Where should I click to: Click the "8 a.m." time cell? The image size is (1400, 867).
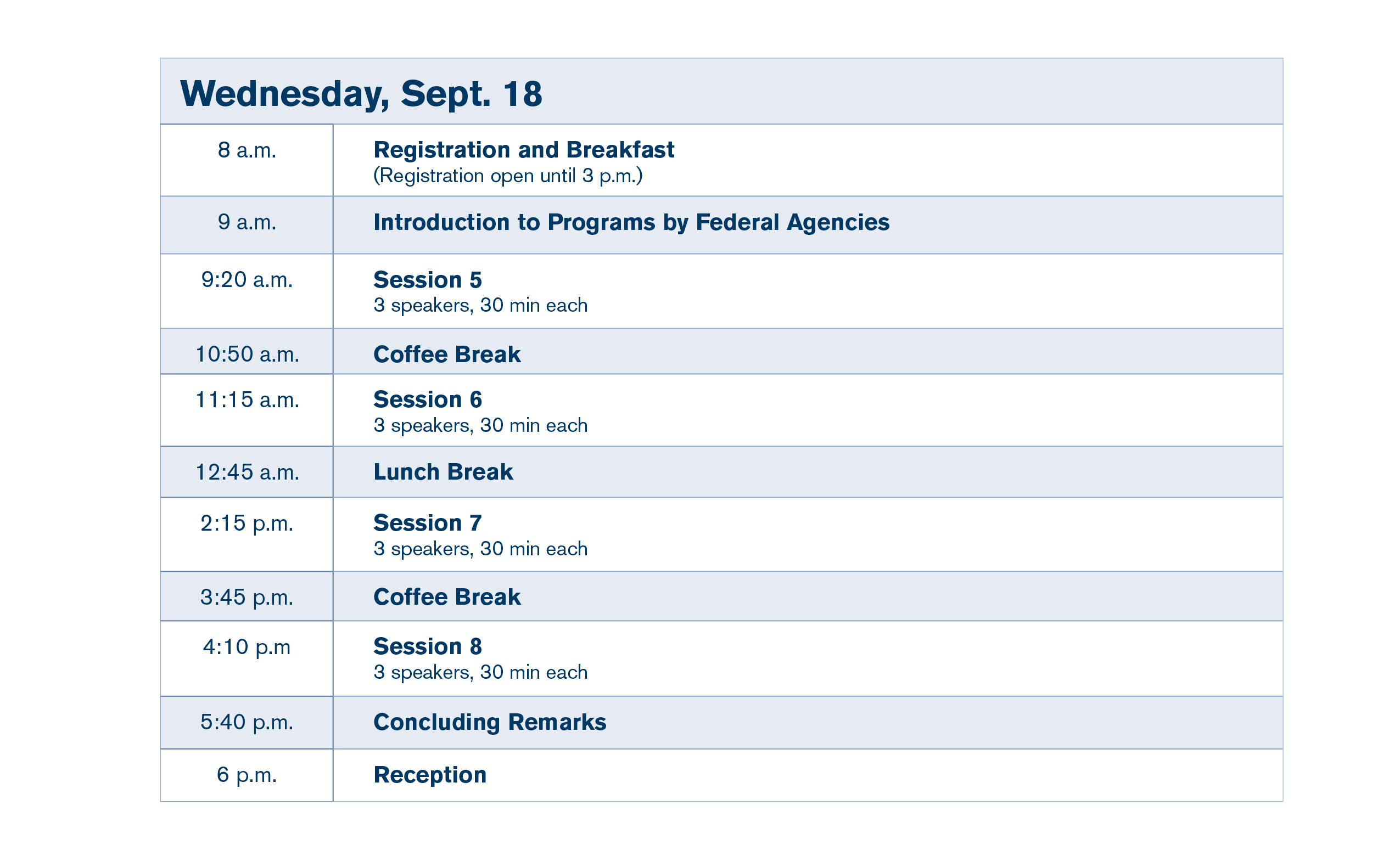pyautogui.click(x=247, y=150)
